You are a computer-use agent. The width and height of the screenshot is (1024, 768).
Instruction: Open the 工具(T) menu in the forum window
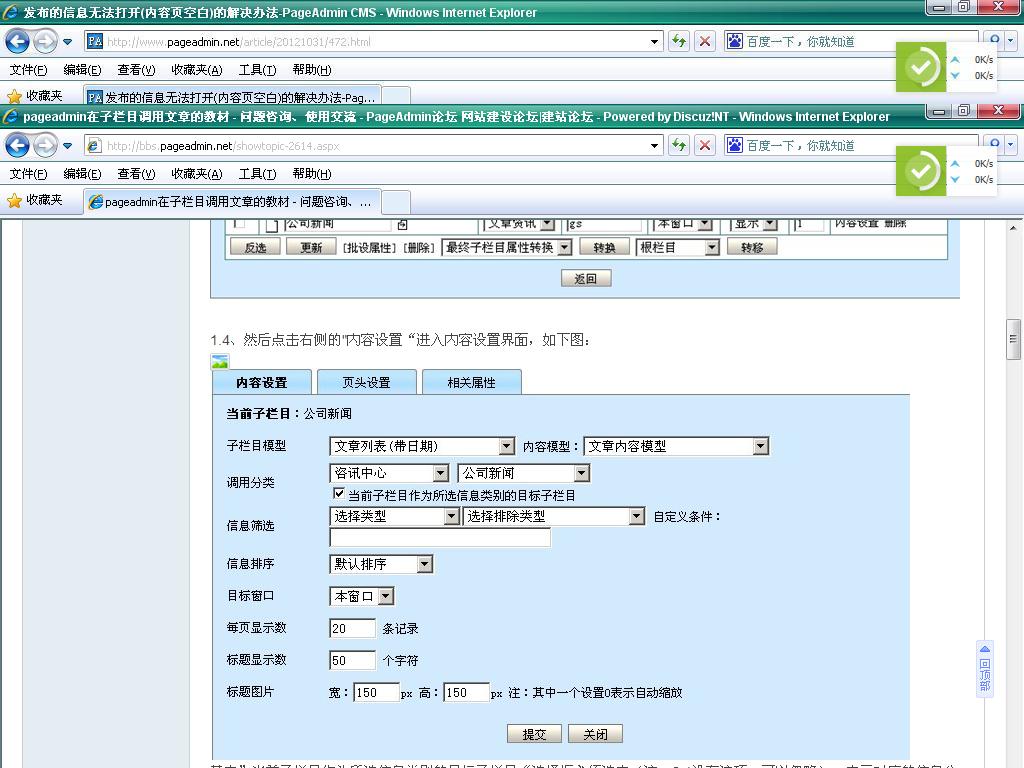(x=257, y=173)
